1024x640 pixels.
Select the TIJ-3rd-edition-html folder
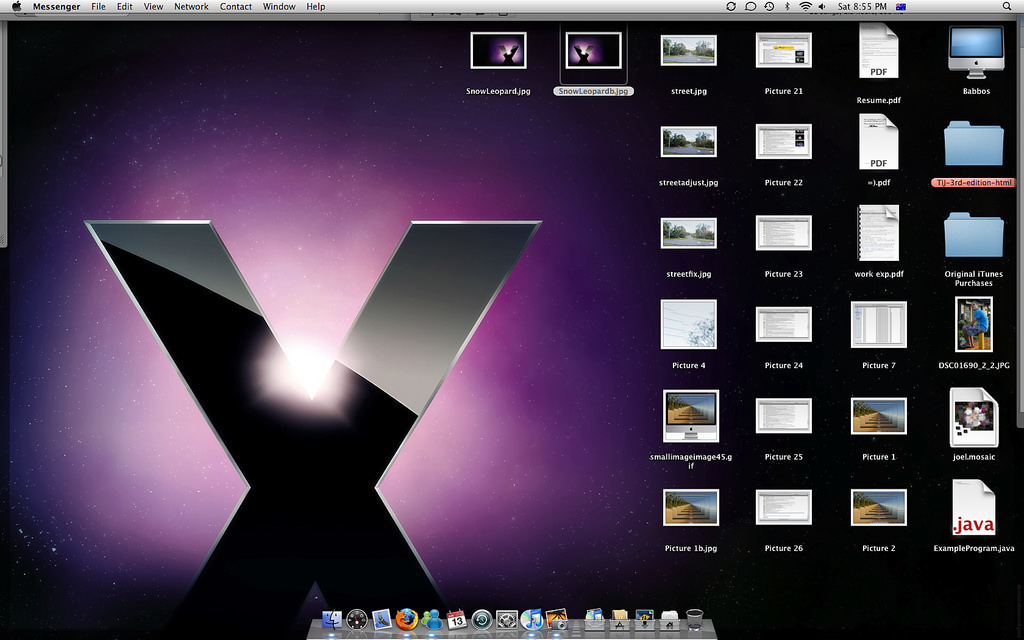(974, 146)
